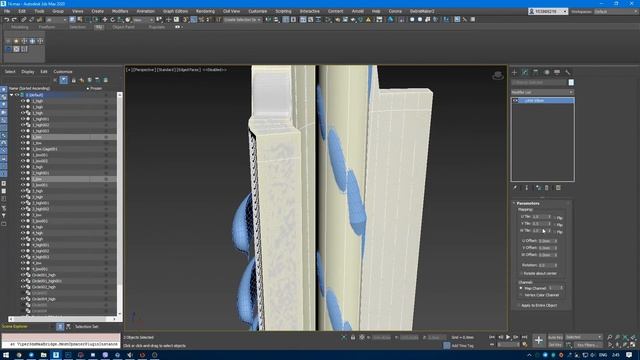Open the Display command panel tab
640x360 pixels.
click(557, 72)
